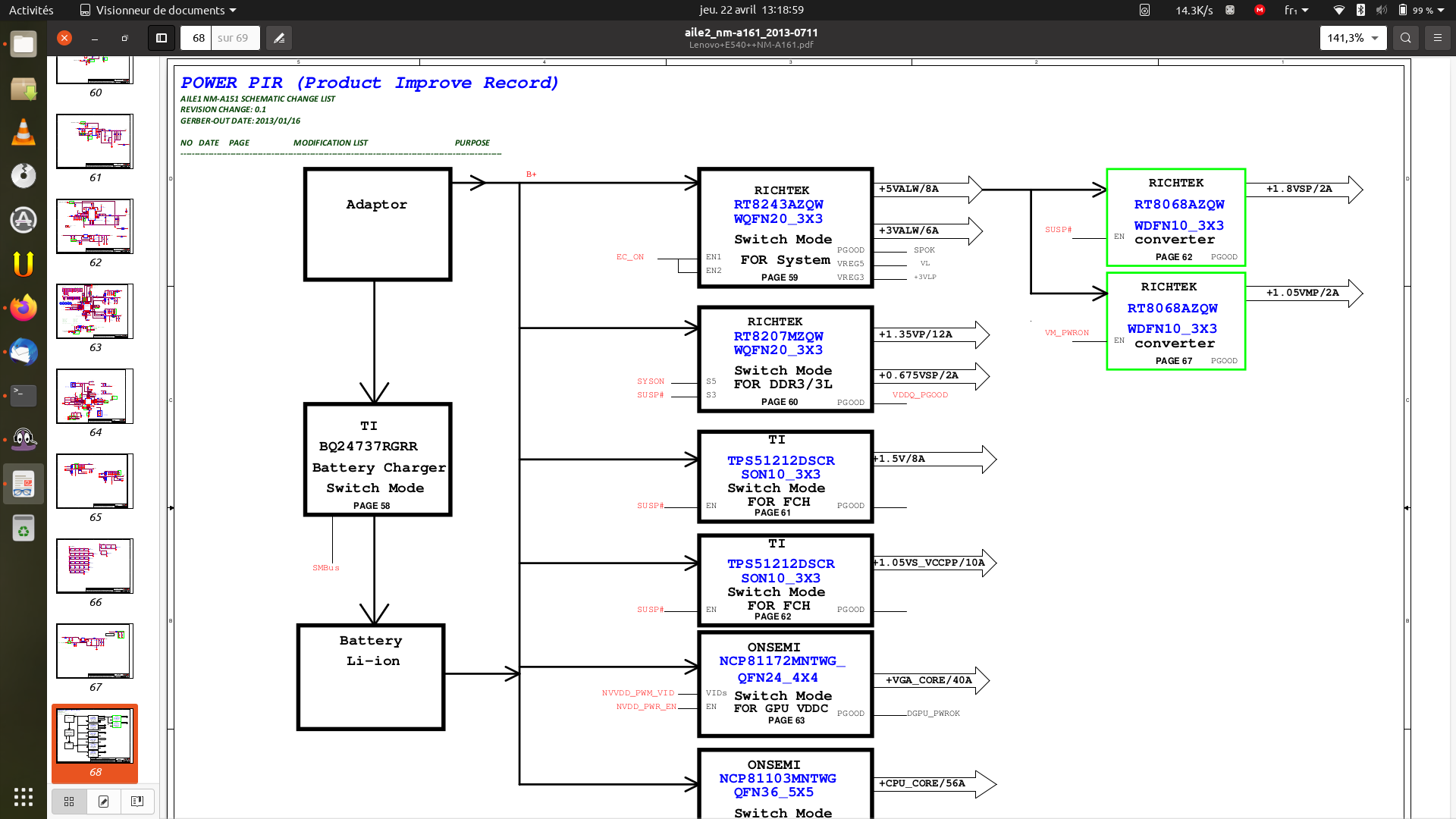Launch the package installer dock icon
Screen dimensions: 1456x819
(24, 89)
